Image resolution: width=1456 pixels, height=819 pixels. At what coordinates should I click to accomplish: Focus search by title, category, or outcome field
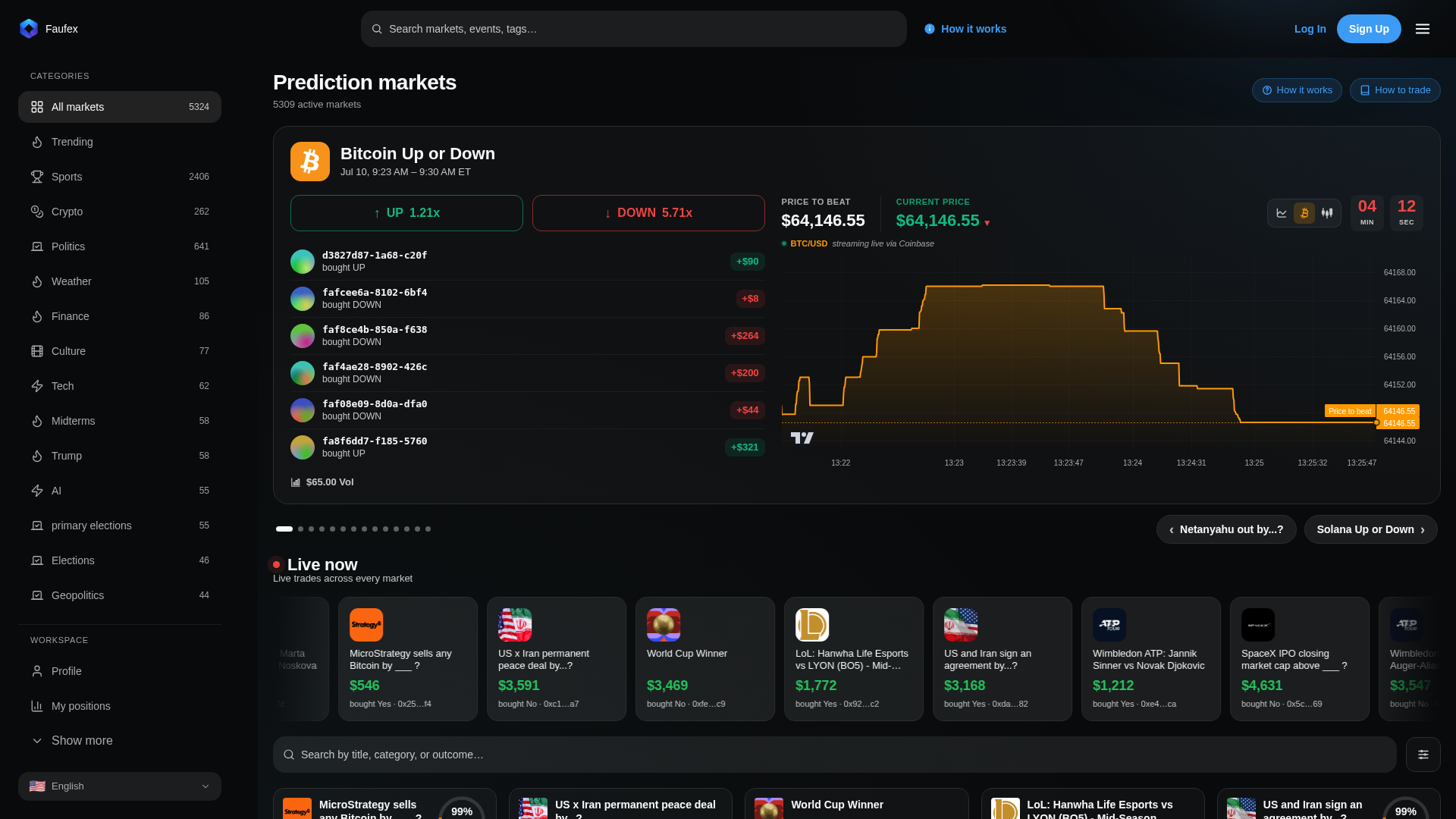[x=835, y=755]
